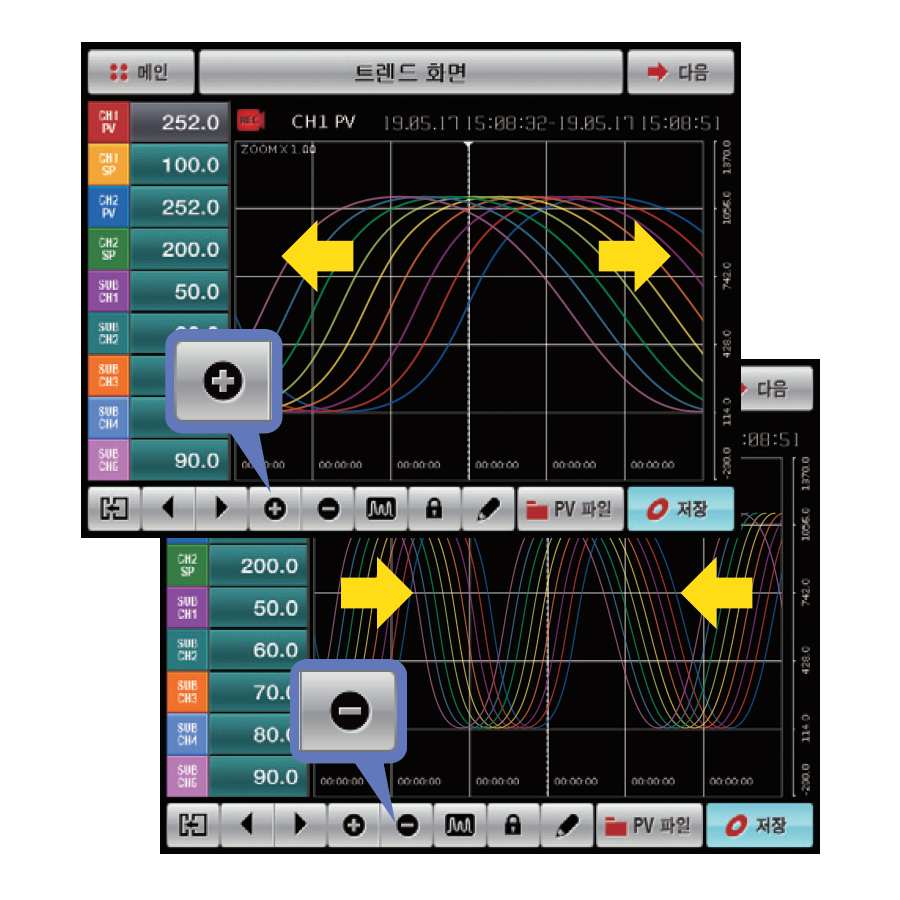Viewport: 900px width, 900px height.
Task: Click the minus zoom icon in upper toolbar
Action: 328,509
